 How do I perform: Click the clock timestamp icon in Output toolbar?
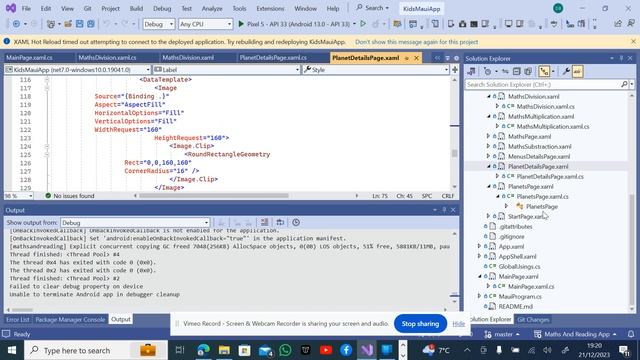[296, 222]
